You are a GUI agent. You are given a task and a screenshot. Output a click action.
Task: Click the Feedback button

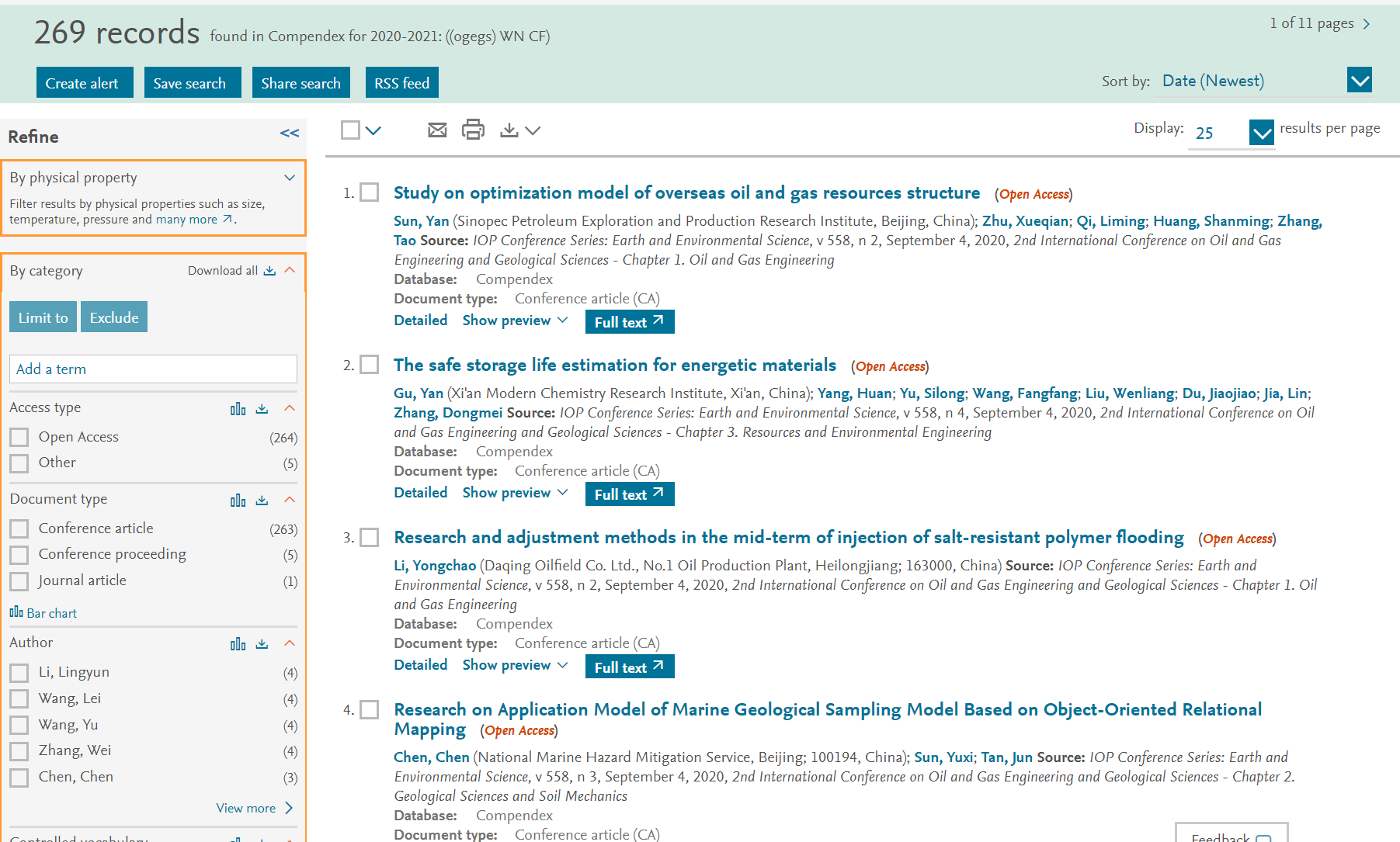(1232, 833)
